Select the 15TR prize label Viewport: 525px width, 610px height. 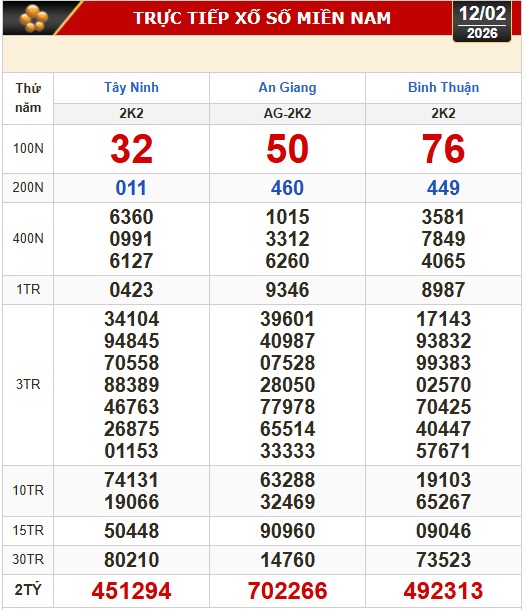[x=28, y=531]
